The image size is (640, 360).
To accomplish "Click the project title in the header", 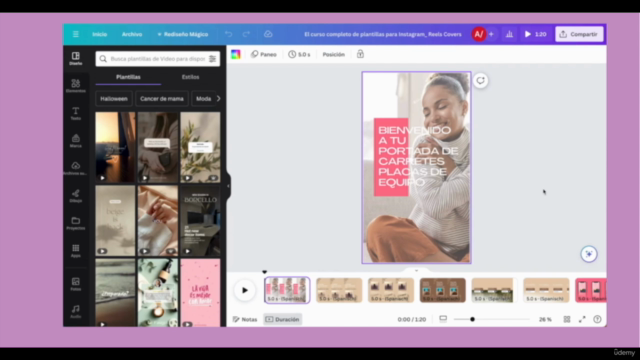I will (383, 34).
